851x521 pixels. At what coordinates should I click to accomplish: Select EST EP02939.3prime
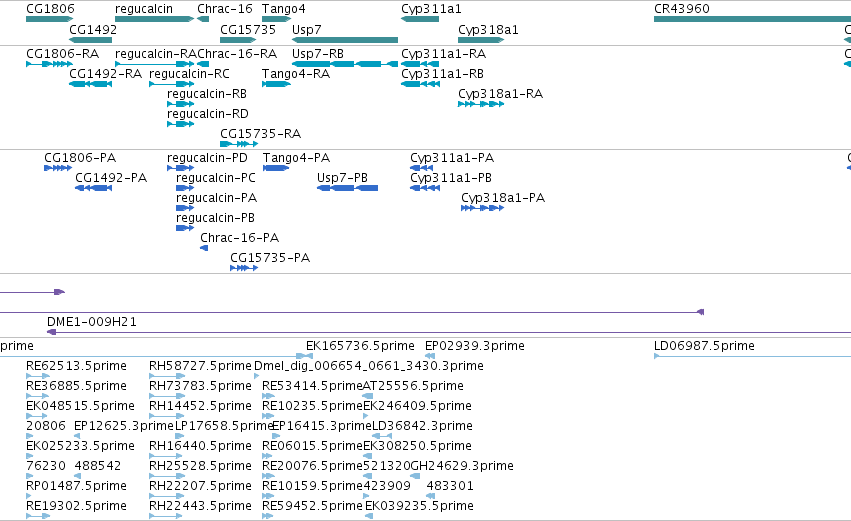click(x=475, y=346)
